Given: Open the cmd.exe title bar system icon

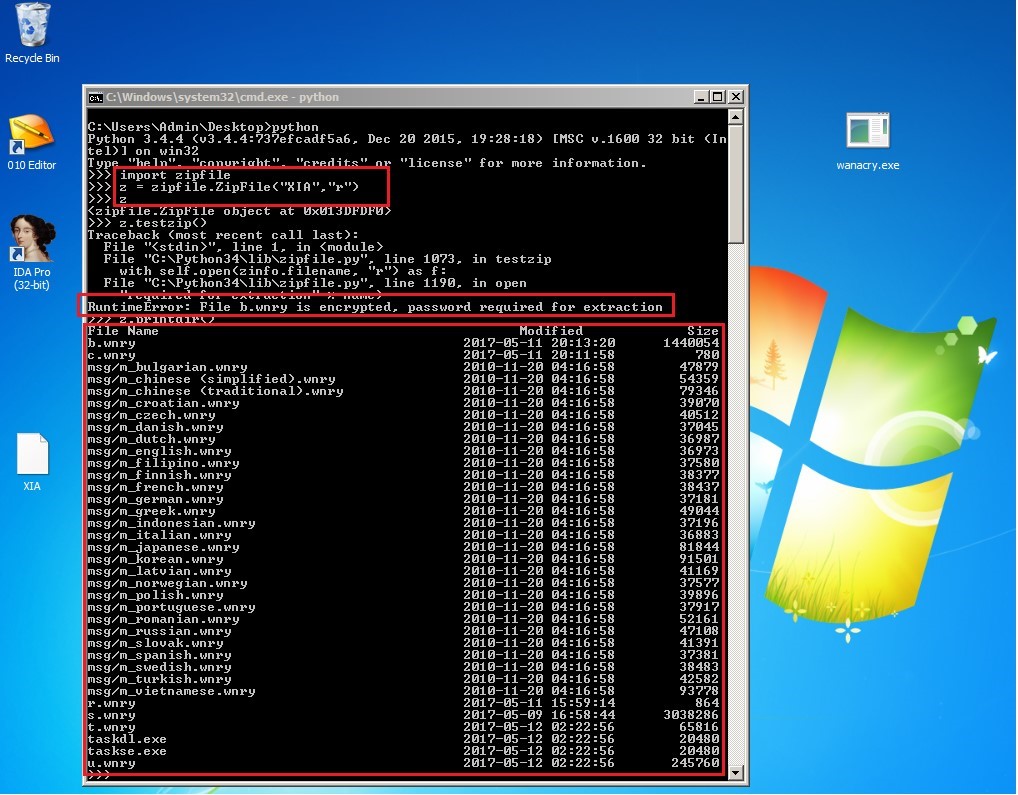Looking at the screenshot, I should click(95, 97).
